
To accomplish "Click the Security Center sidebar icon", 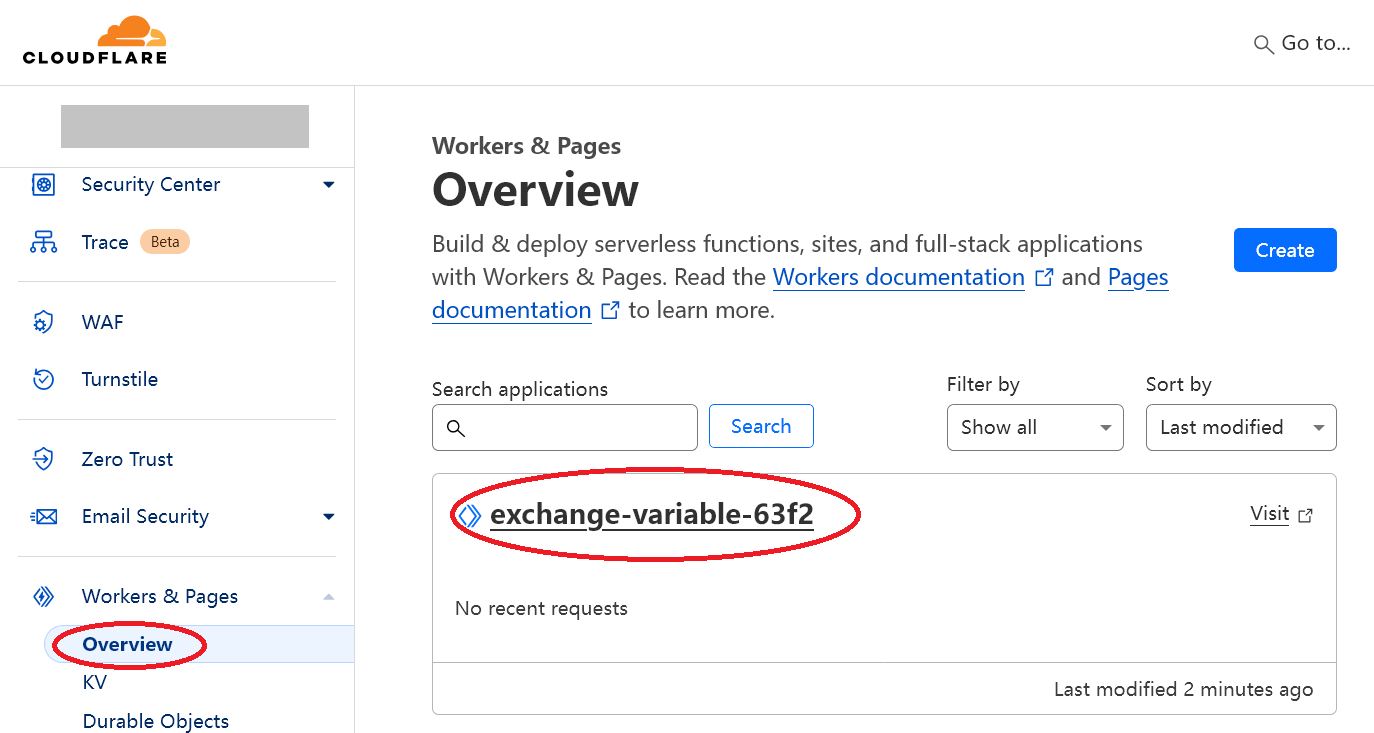I will coord(43,184).
